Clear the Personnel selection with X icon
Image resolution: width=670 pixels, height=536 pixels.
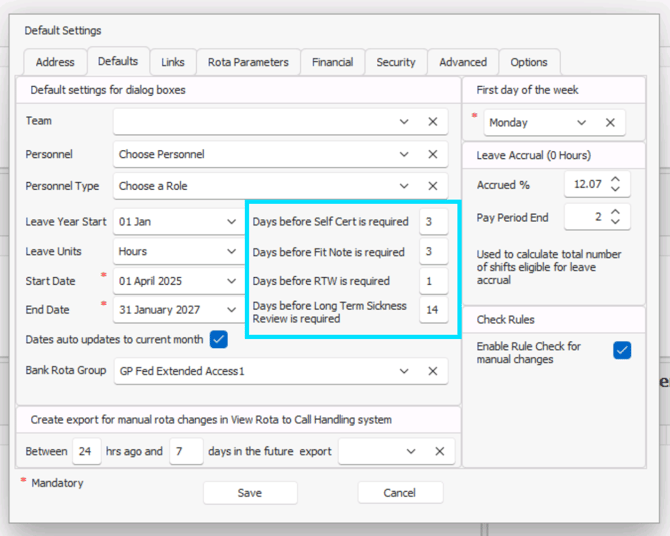click(433, 155)
